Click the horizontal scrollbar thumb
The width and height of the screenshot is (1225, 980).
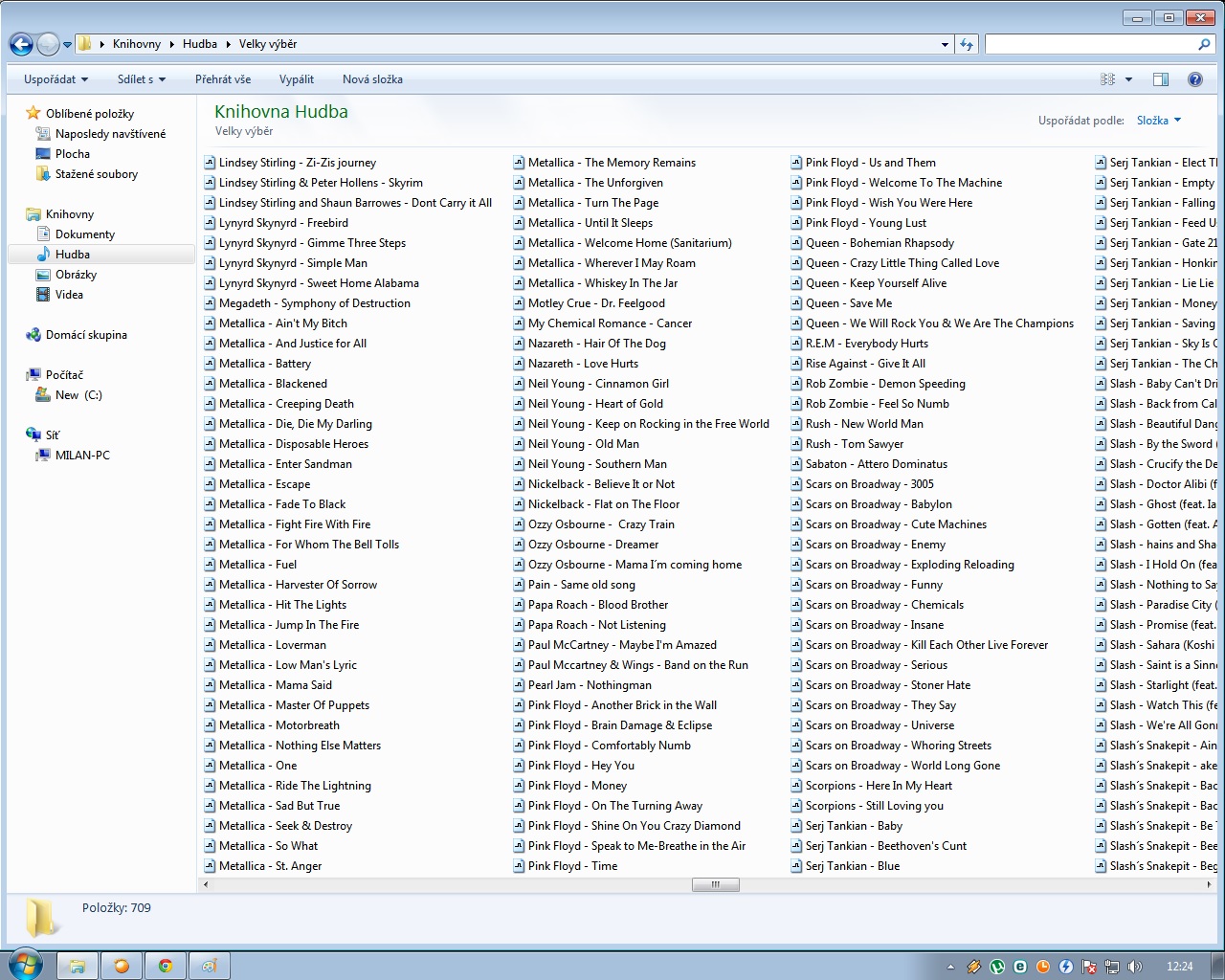[x=715, y=884]
